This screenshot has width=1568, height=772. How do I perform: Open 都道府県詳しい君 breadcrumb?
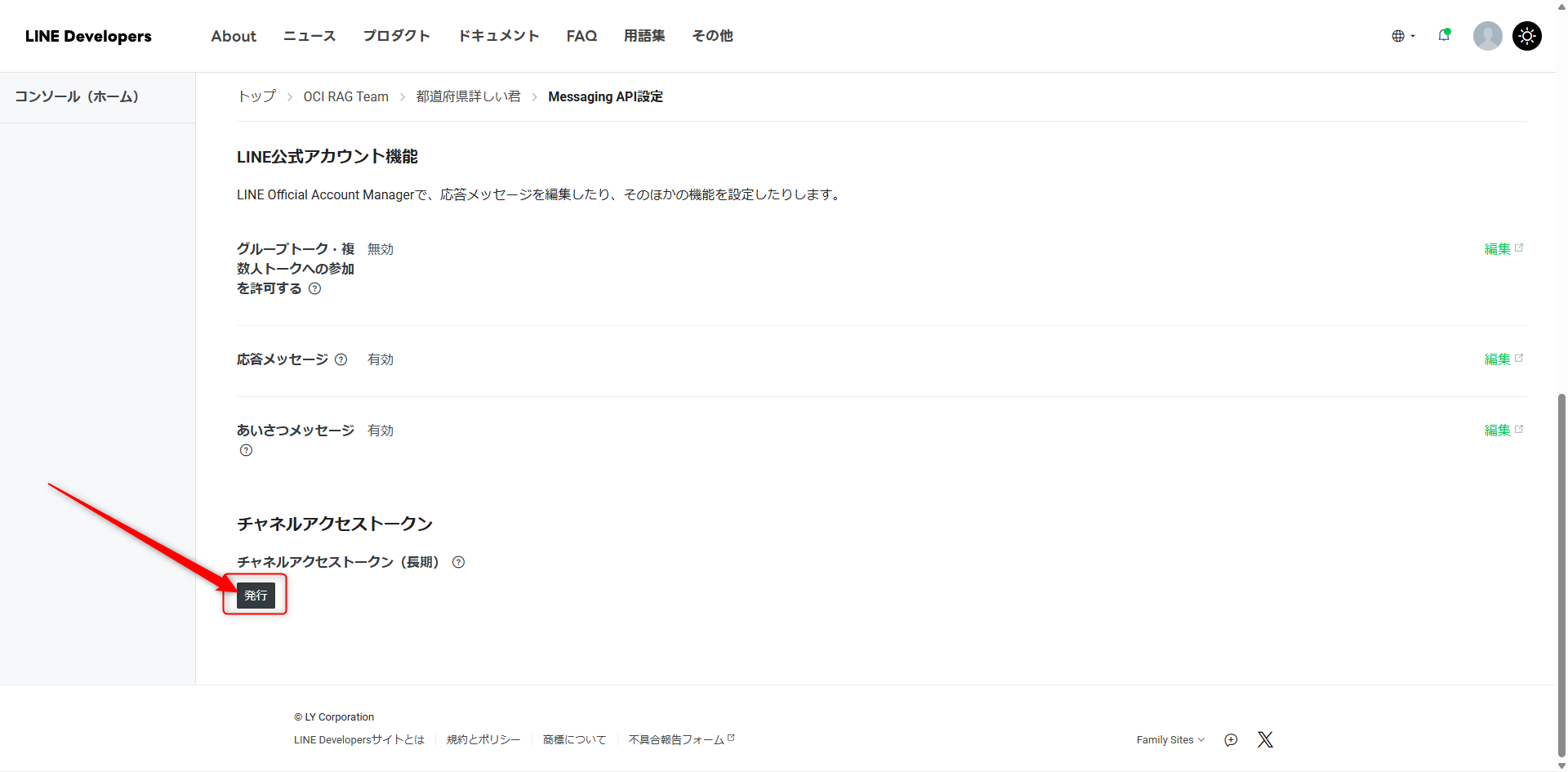point(469,96)
